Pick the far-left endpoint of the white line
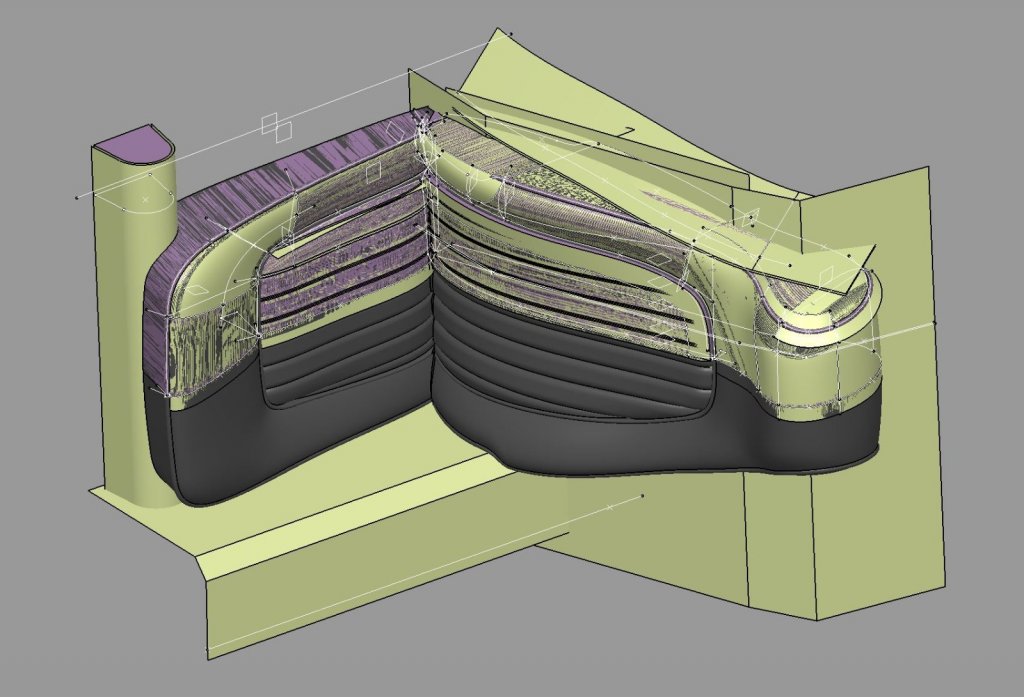 pyautogui.click(x=78, y=198)
